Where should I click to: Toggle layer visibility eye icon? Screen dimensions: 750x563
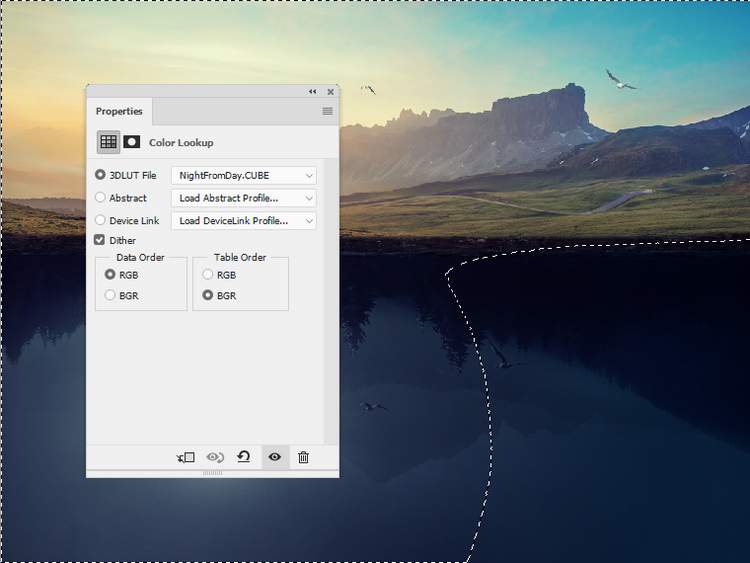(275, 457)
